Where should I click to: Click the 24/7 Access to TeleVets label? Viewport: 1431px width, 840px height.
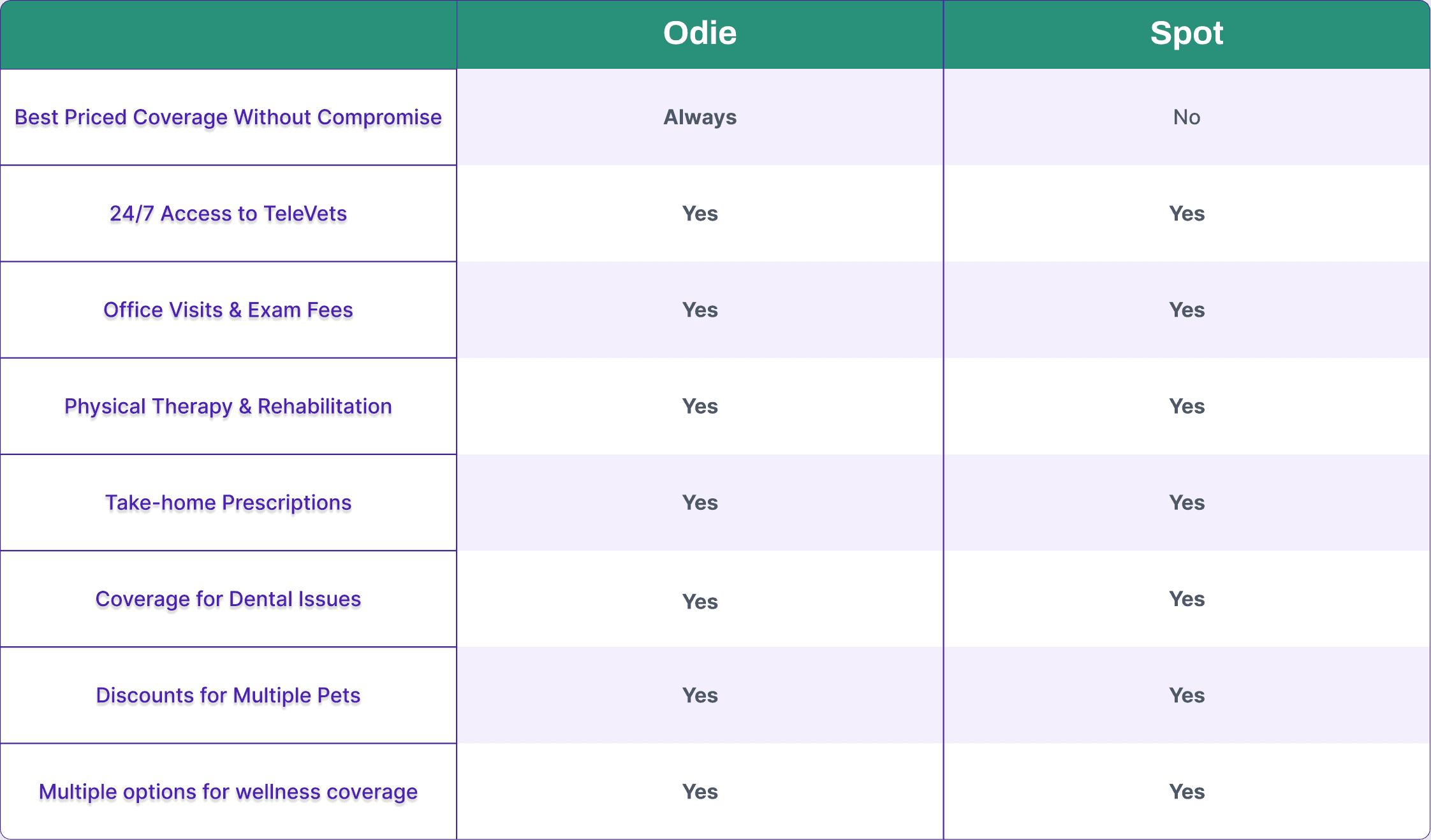coord(228,214)
